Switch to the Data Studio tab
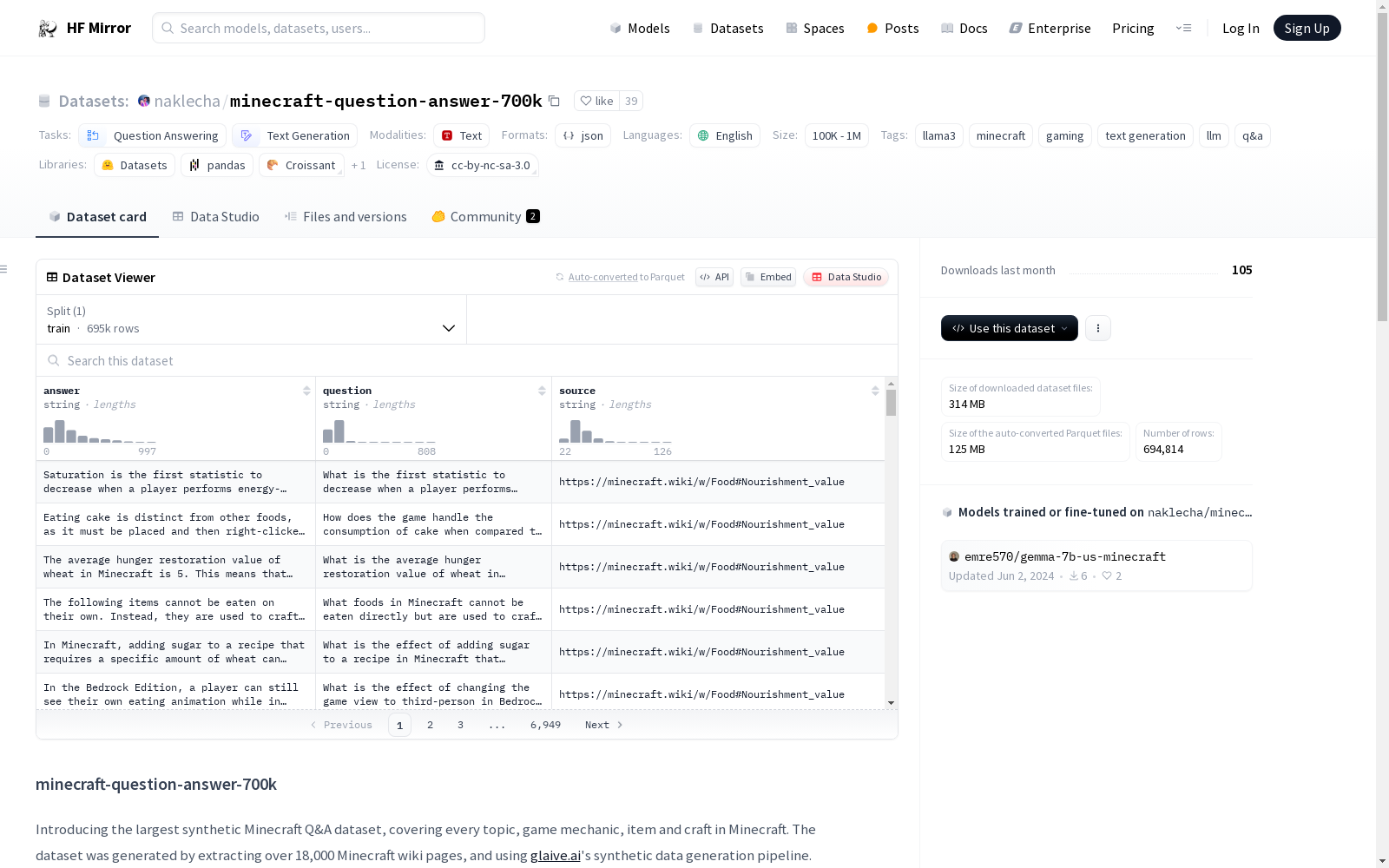 216,217
